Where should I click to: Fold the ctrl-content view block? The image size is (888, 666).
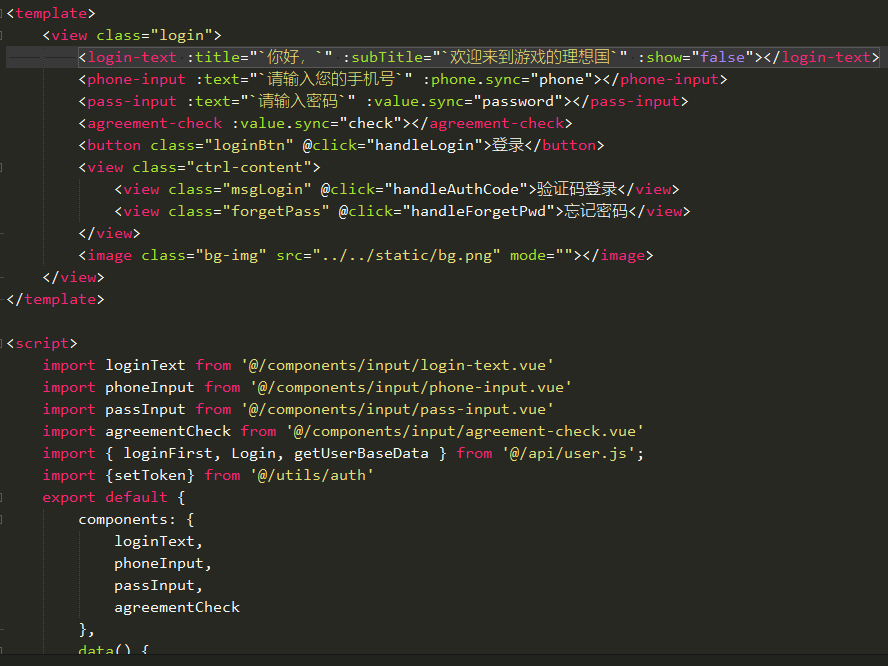pos(3,168)
